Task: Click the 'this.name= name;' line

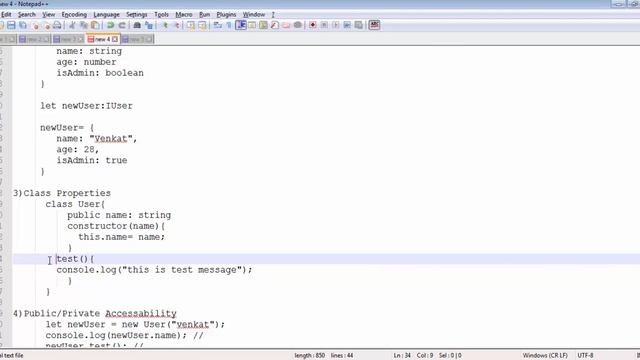Action: click(121, 237)
